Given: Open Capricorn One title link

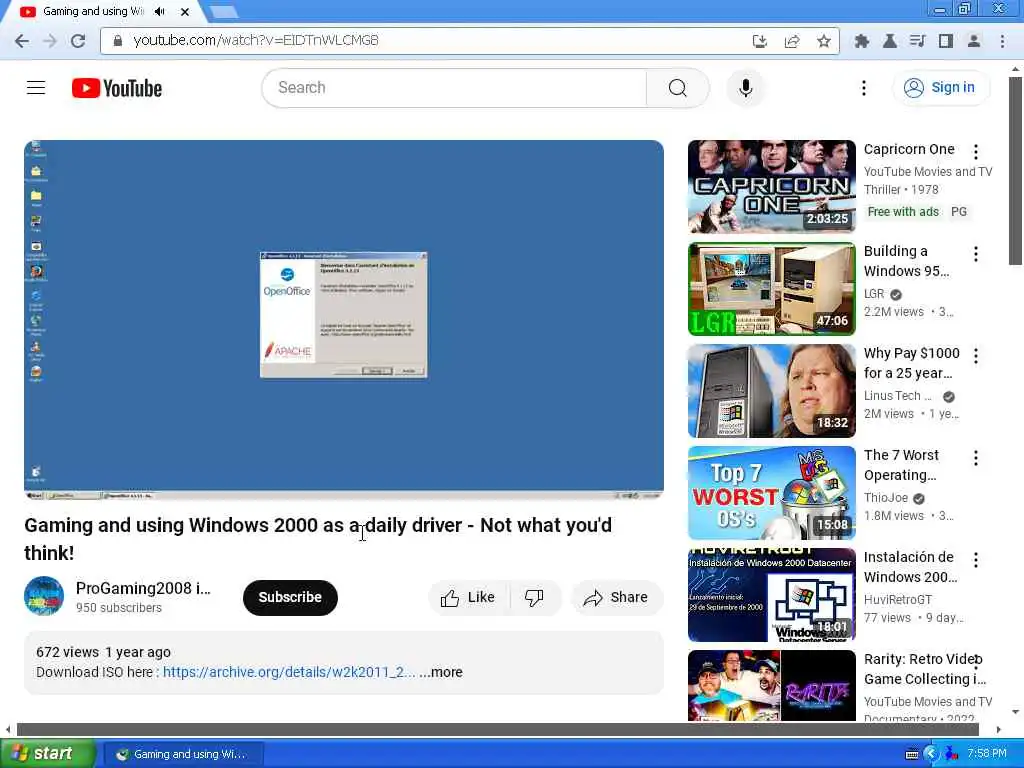Looking at the screenshot, I should 908,149.
